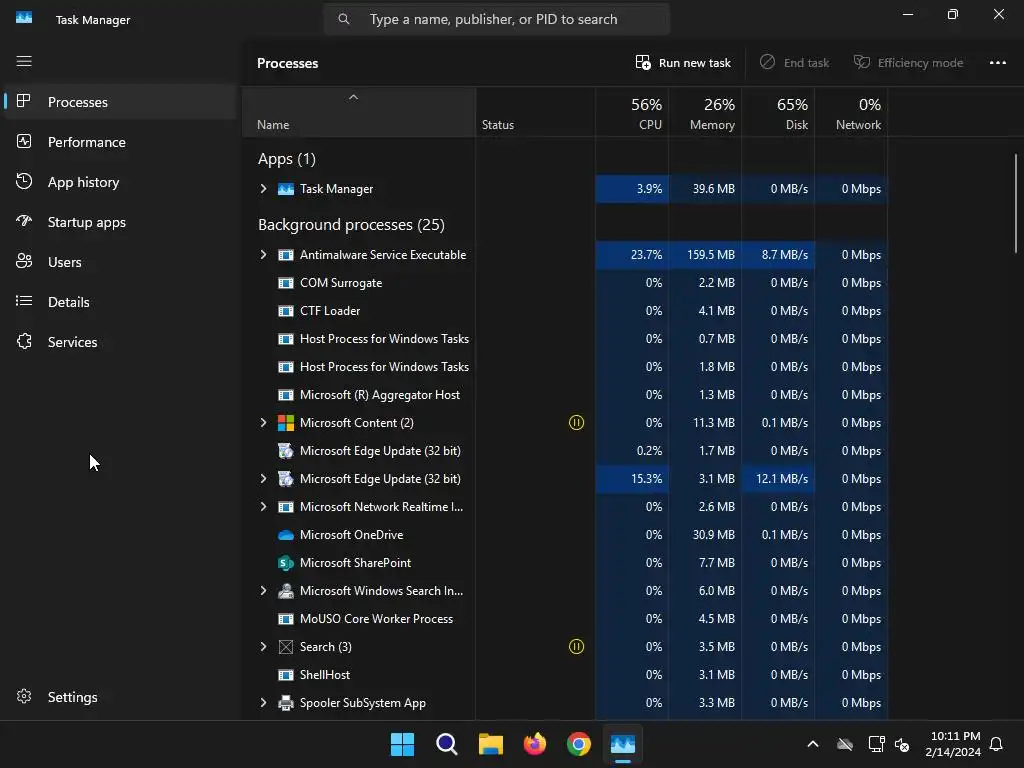Click the 12.1 MB/s disk cell
The height and width of the screenshot is (768, 1024).
pos(778,479)
